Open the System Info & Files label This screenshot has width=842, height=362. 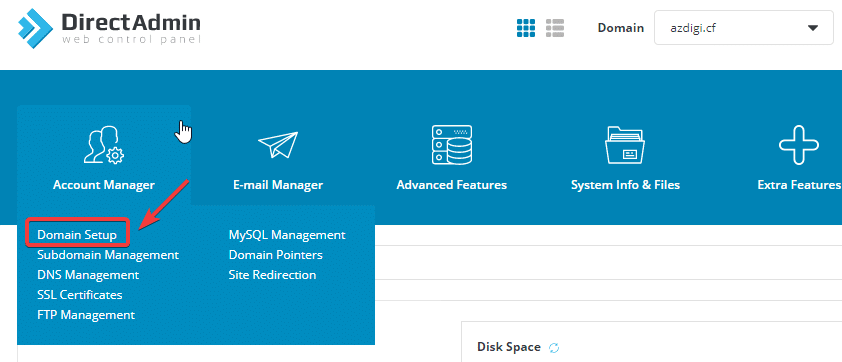click(x=626, y=185)
